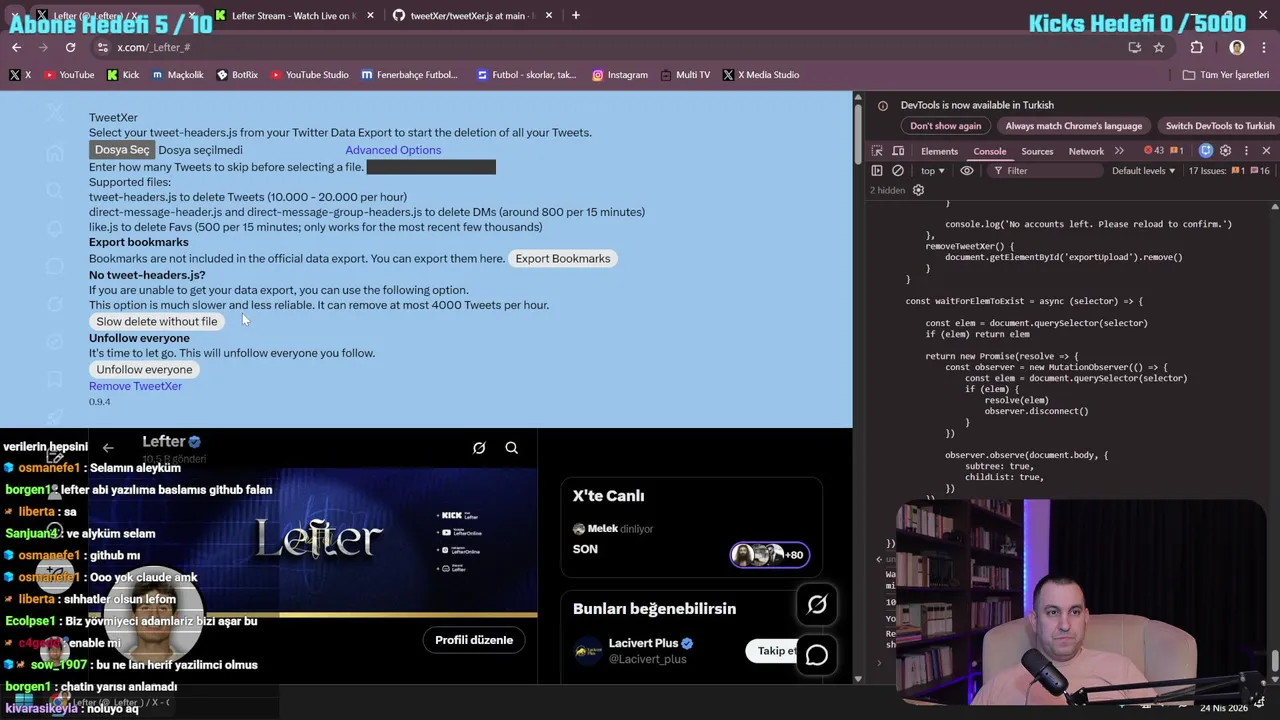
Task: Open DevTools settings gear icon
Action: pyautogui.click(x=1226, y=151)
